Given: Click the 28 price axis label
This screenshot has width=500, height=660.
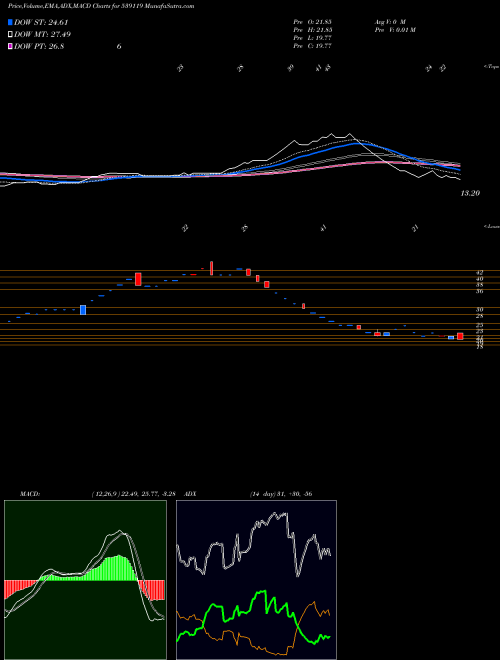Looking at the screenshot, I should click(480, 316).
